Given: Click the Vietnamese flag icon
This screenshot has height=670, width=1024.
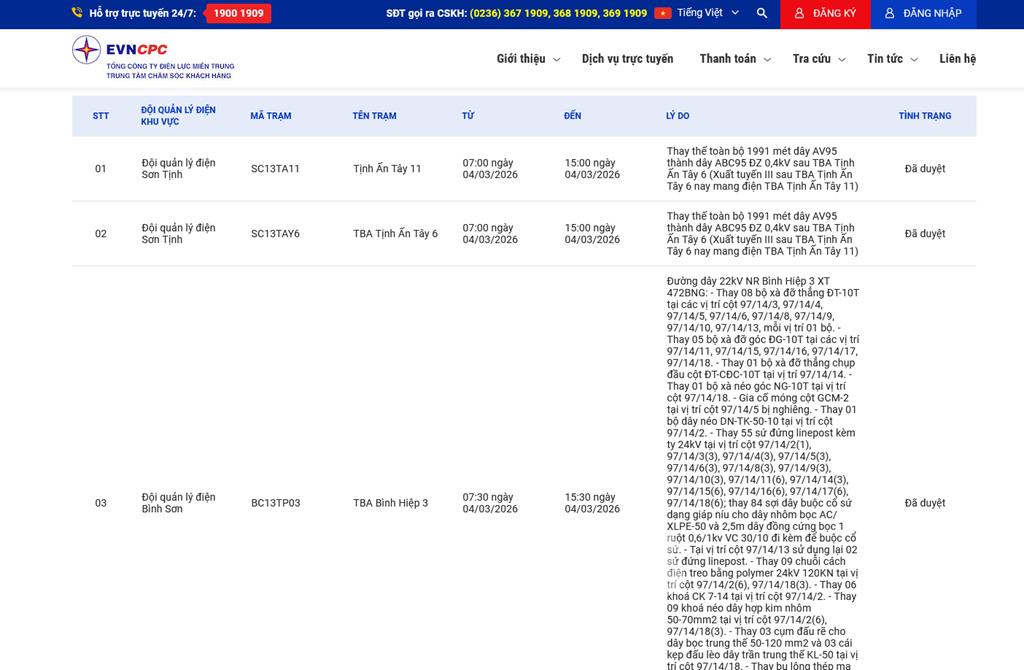Looking at the screenshot, I should click(x=662, y=13).
